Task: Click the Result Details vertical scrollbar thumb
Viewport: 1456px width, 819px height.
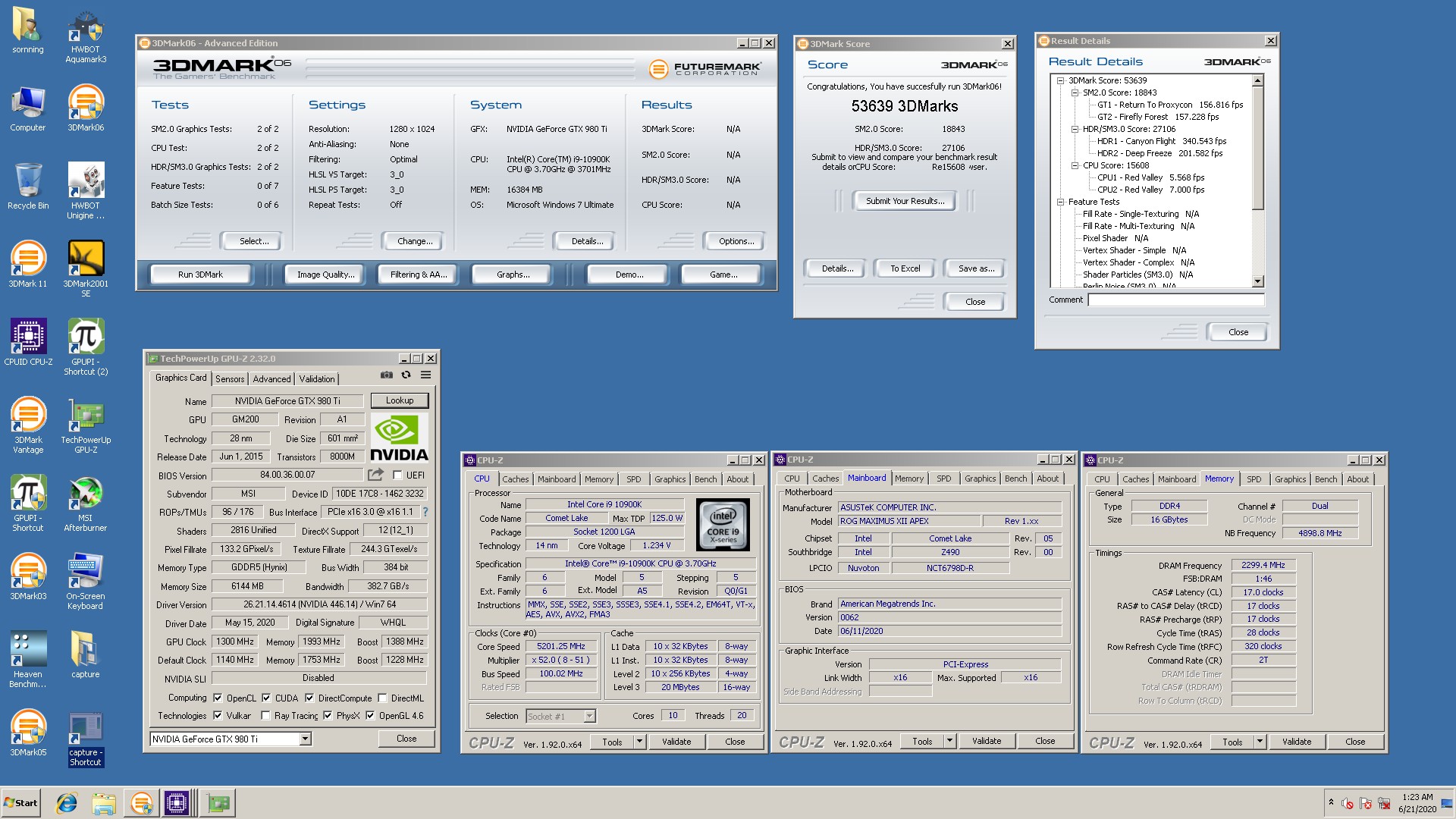Action: coord(1257,148)
